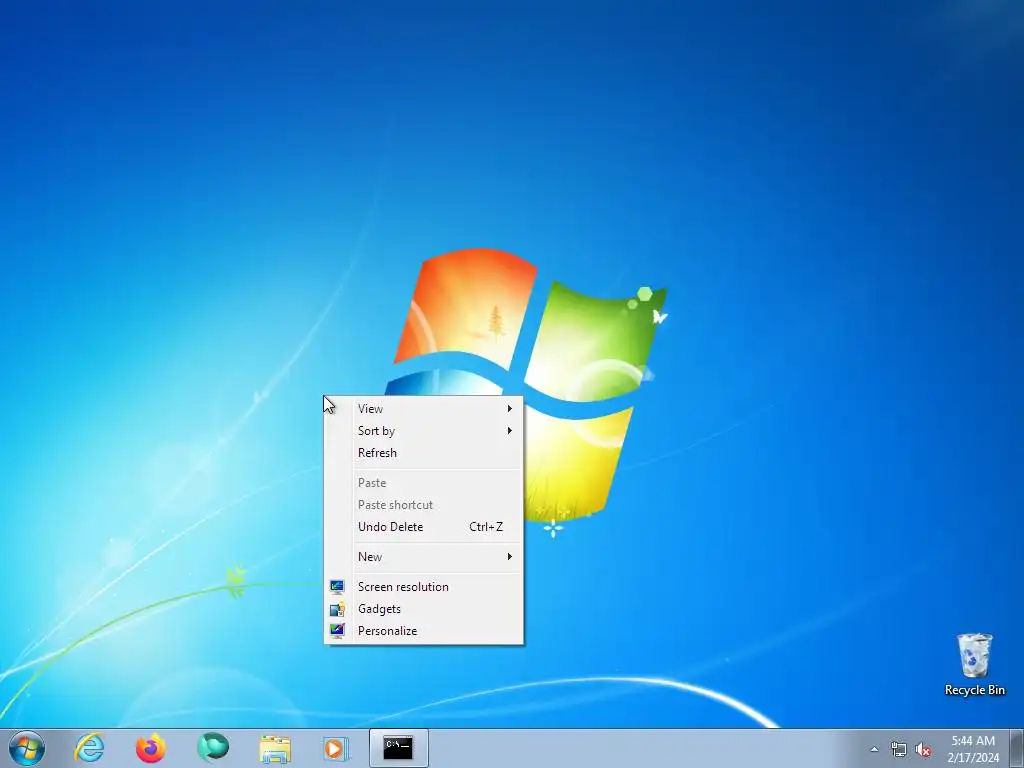This screenshot has height=768, width=1024.
Task: Open Windows Explorer from the taskbar
Action: coord(275,749)
